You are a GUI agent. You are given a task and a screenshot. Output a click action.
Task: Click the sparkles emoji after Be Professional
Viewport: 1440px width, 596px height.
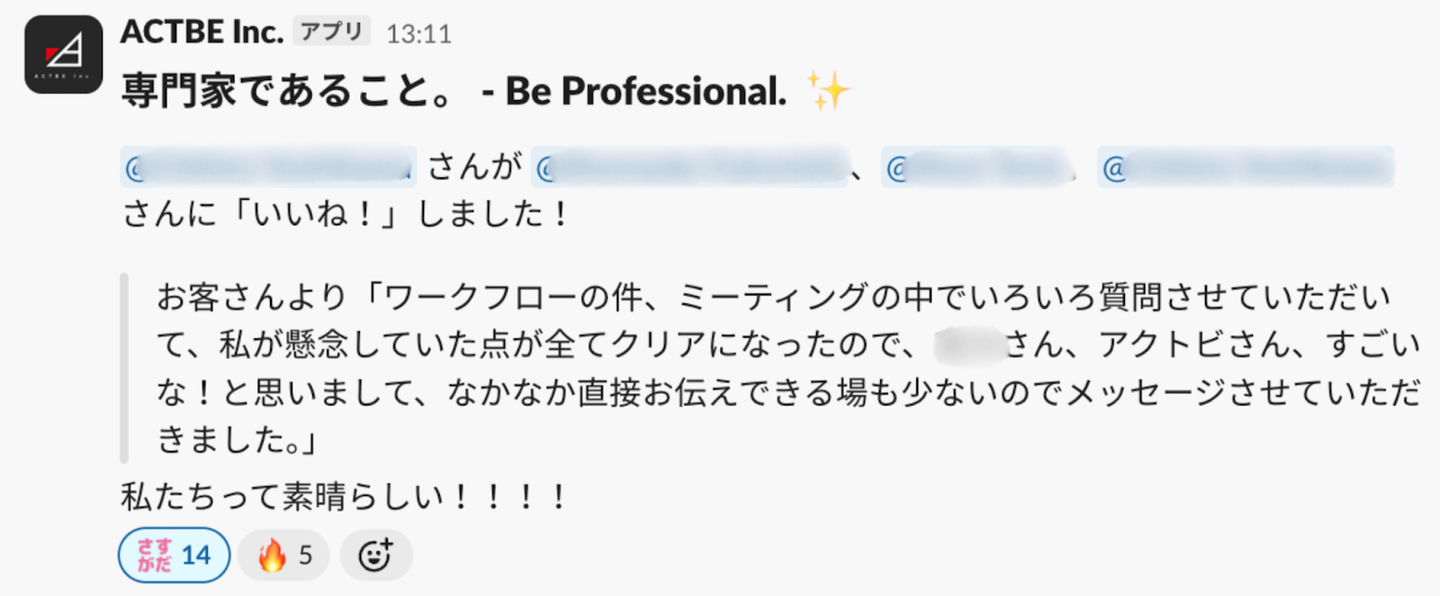(x=828, y=92)
